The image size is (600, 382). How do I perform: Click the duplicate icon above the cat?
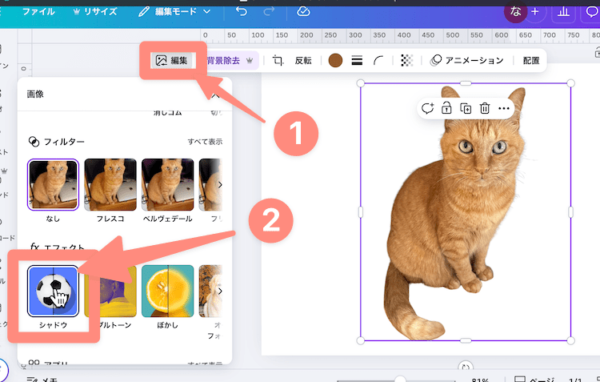coord(465,108)
